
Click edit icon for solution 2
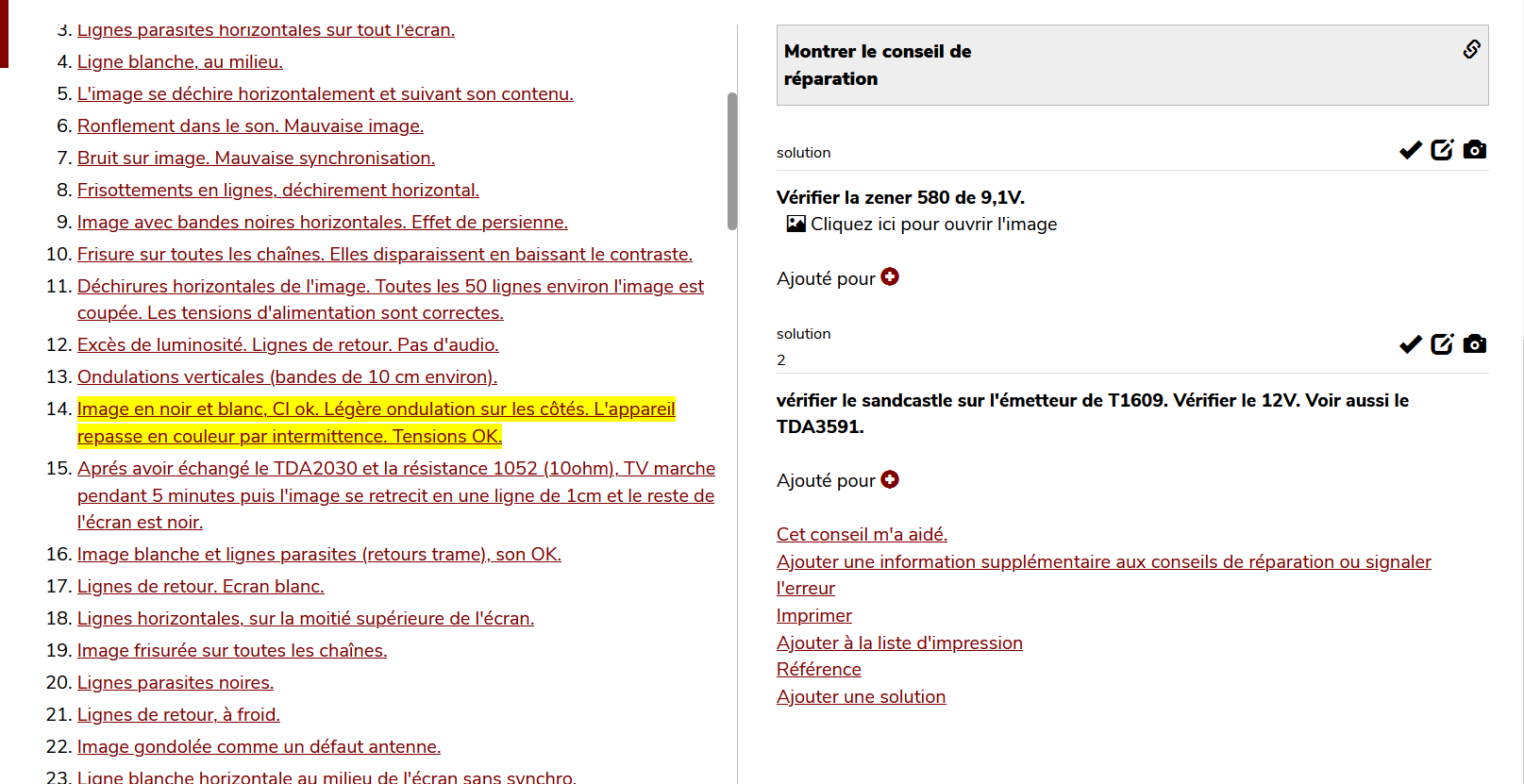pos(1442,343)
